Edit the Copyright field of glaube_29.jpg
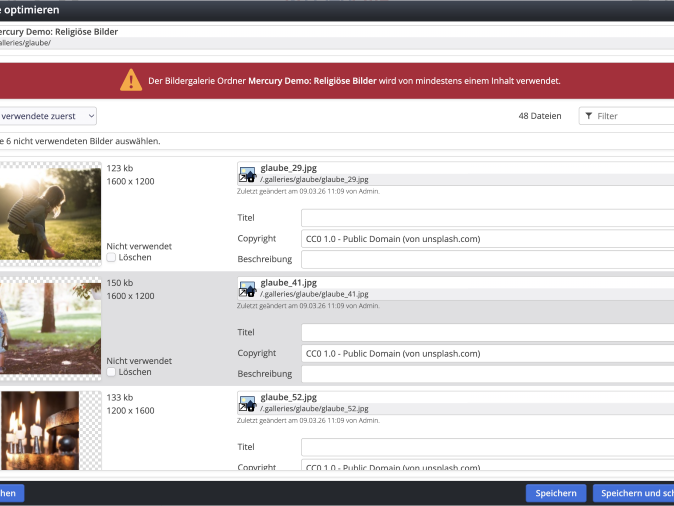 point(487,239)
